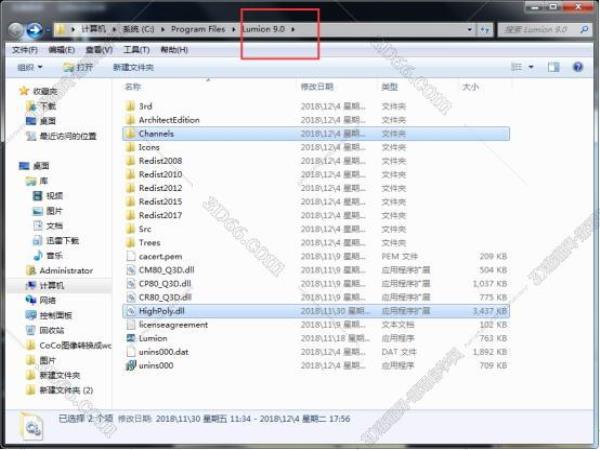
Task: Click the refresh address button
Action: point(485,29)
